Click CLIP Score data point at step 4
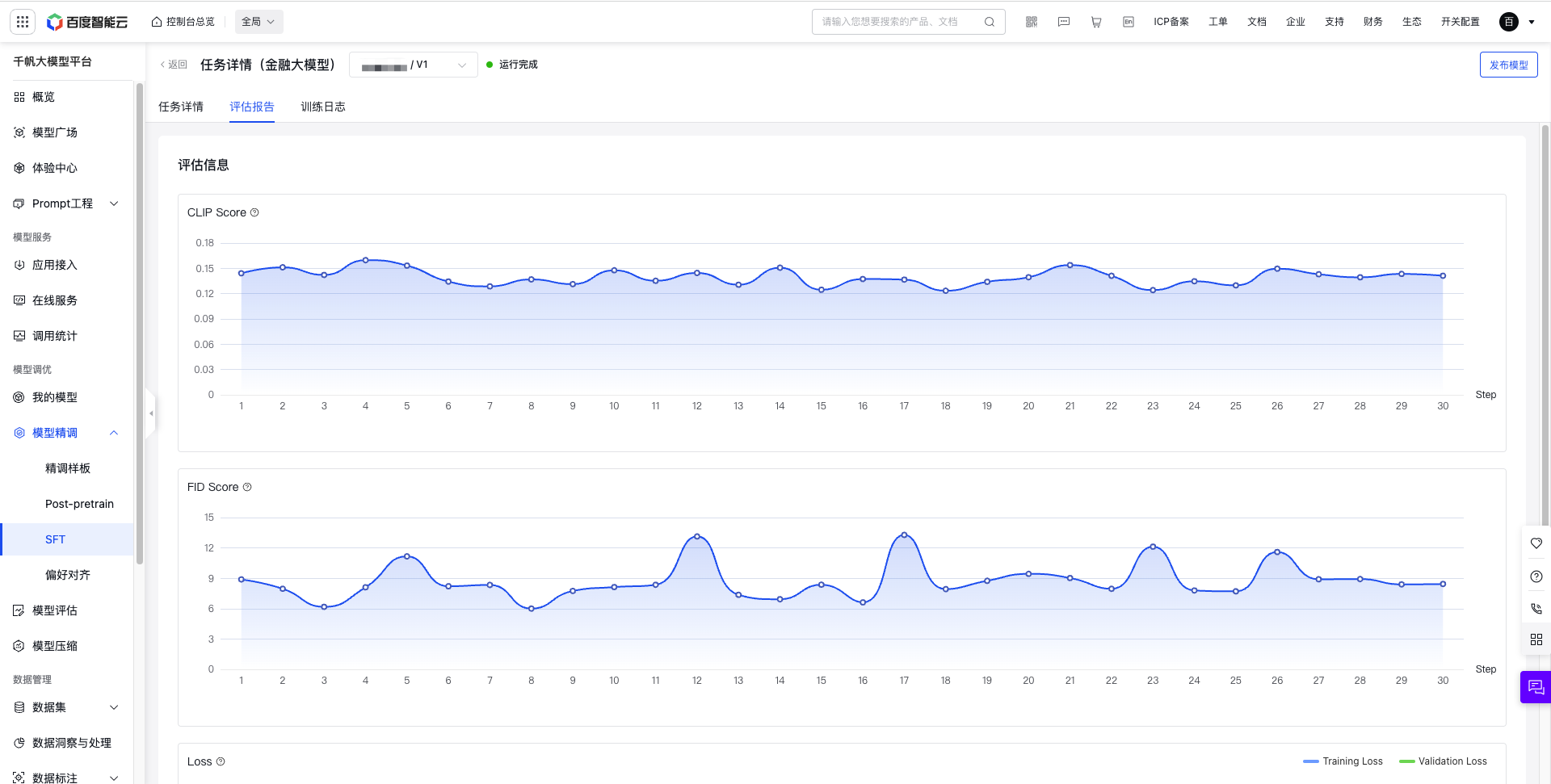Screen dimensions: 1551x784 pyautogui.click(x=366, y=260)
